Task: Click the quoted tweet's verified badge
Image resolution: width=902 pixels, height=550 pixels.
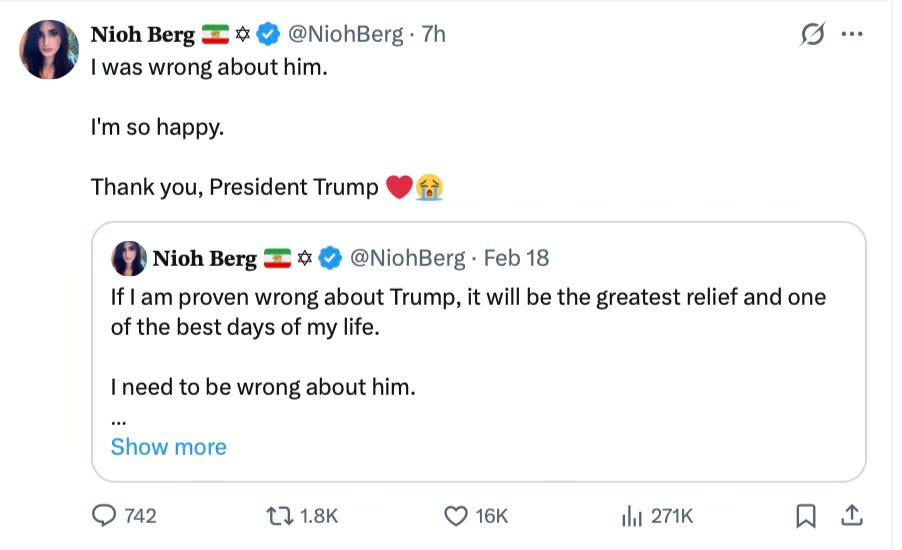Action: point(330,258)
